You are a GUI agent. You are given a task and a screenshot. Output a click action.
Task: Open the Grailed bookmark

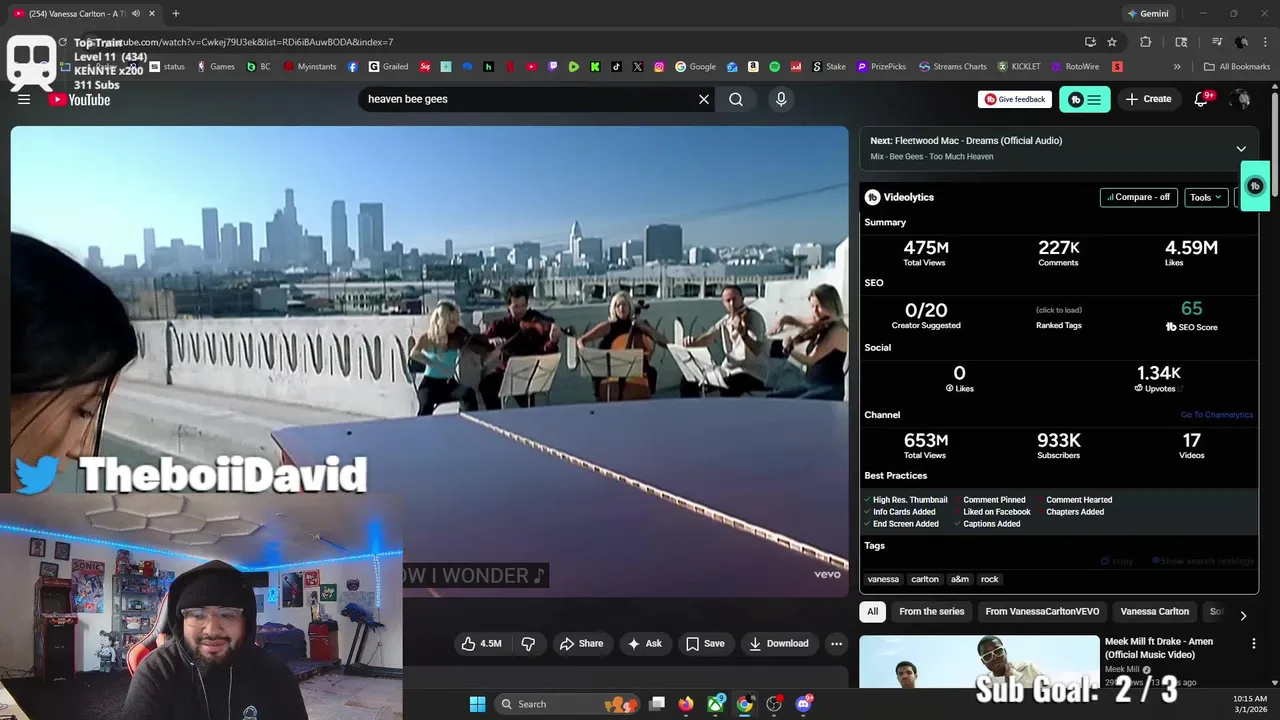tap(389, 67)
